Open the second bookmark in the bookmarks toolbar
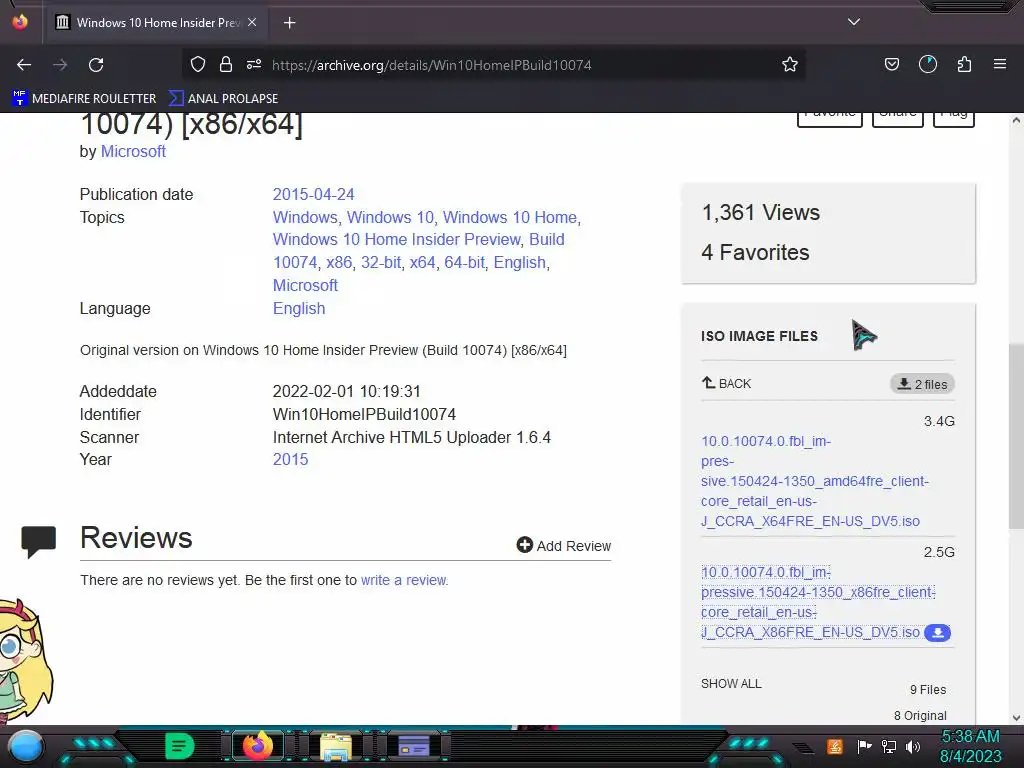Image resolution: width=1024 pixels, height=768 pixels. point(223,99)
